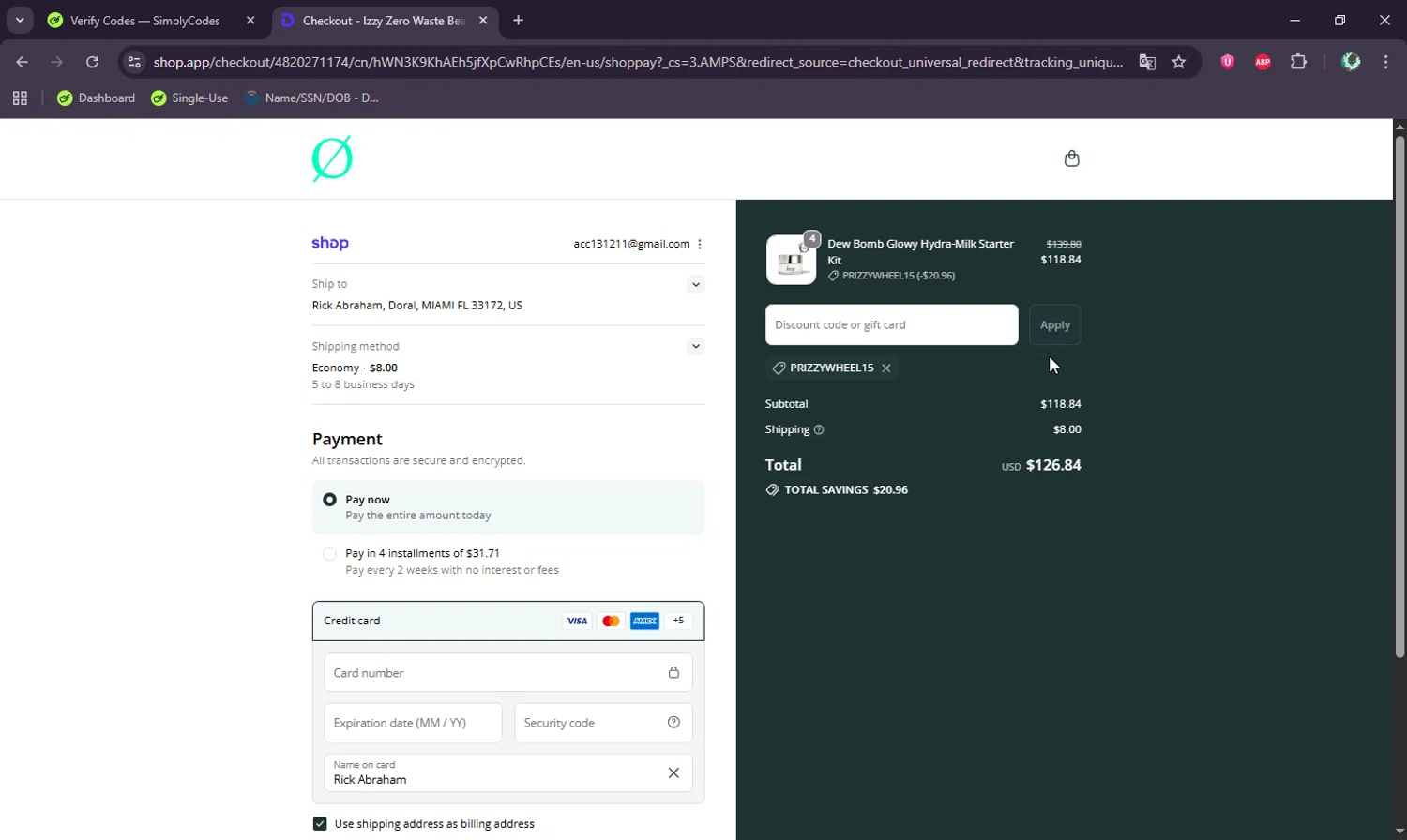
Task: Click the Dew Bomb Glowy Hydra-Milk product name
Action: click(x=920, y=251)
